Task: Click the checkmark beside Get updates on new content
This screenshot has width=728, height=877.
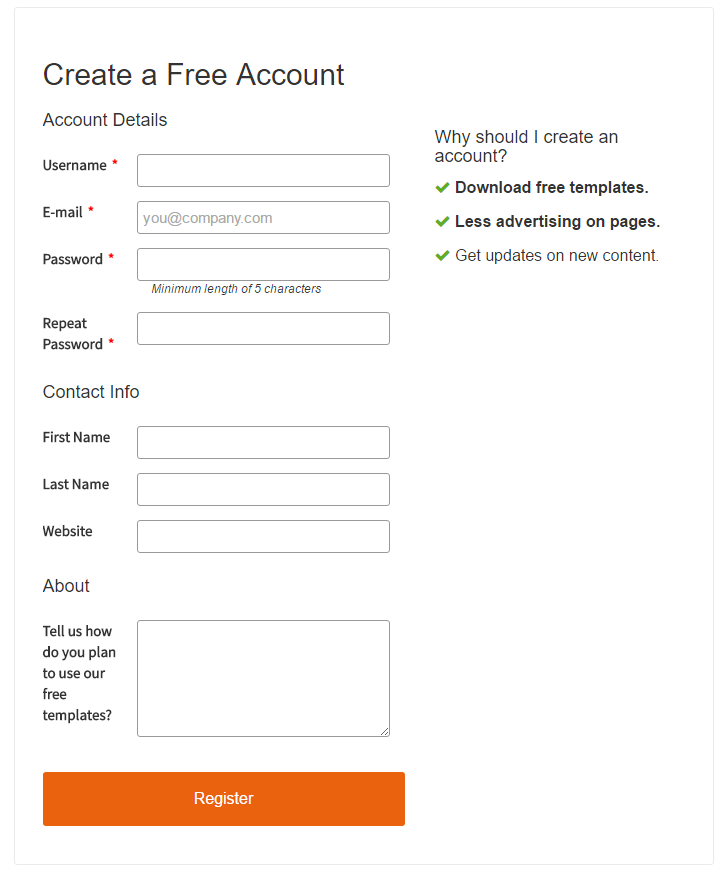Action: tap(442, 255)
